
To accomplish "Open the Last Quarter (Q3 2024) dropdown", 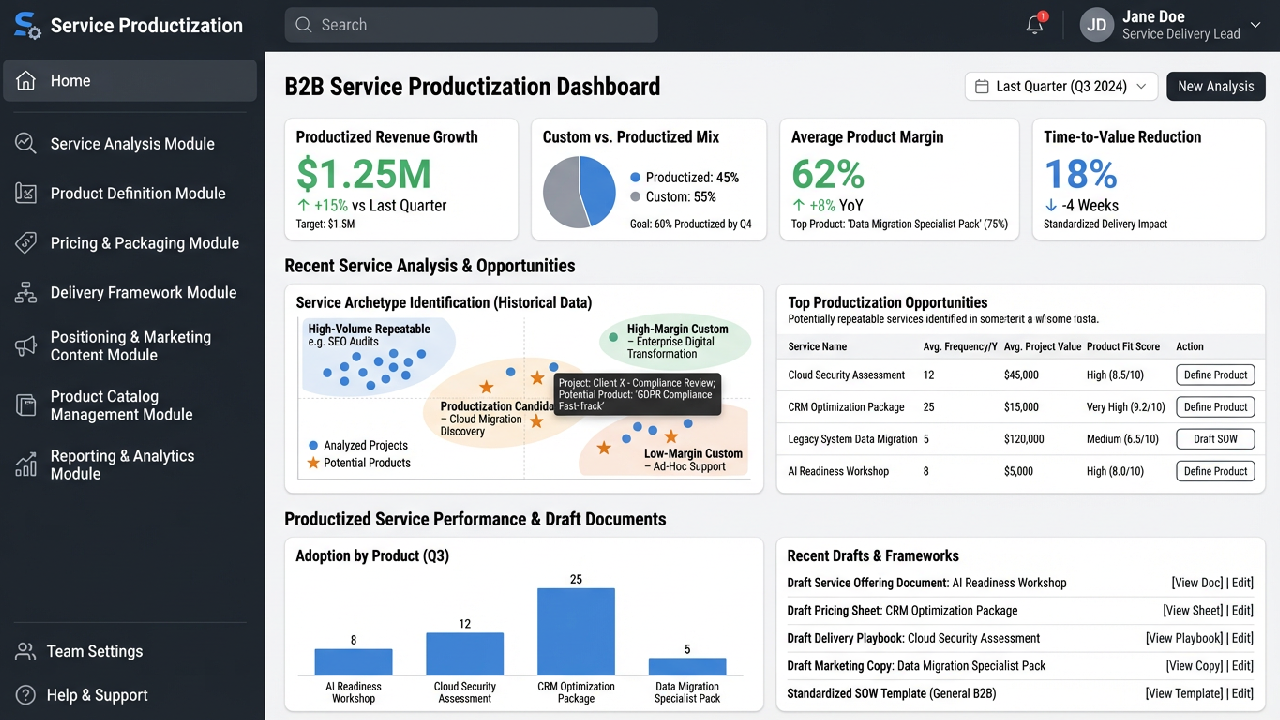I will pyautogui.click(x=1061, y=86).
